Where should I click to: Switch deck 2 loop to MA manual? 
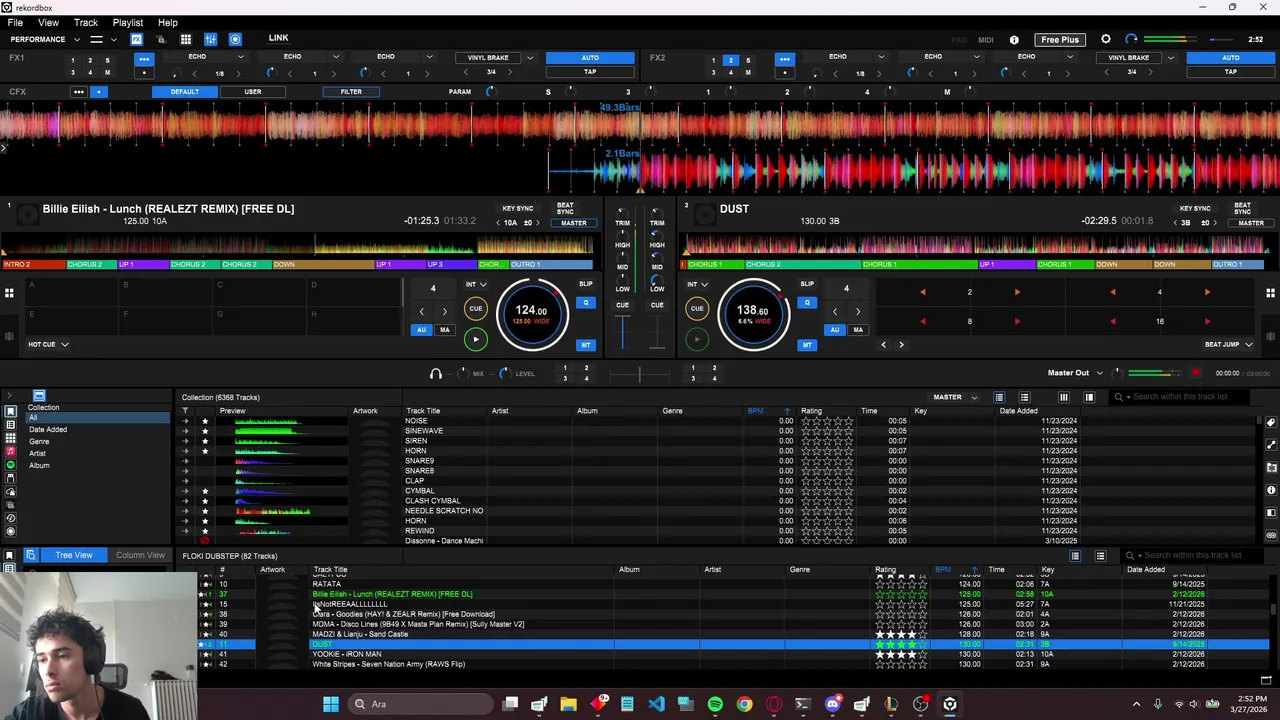pyautogui.click(x=858, y=330)
